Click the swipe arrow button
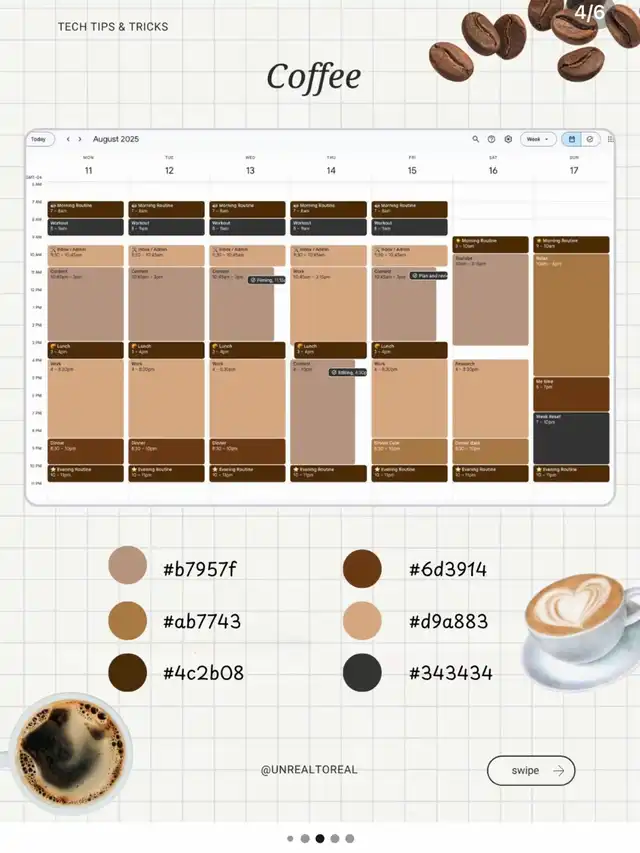 [x=531, y=770]
